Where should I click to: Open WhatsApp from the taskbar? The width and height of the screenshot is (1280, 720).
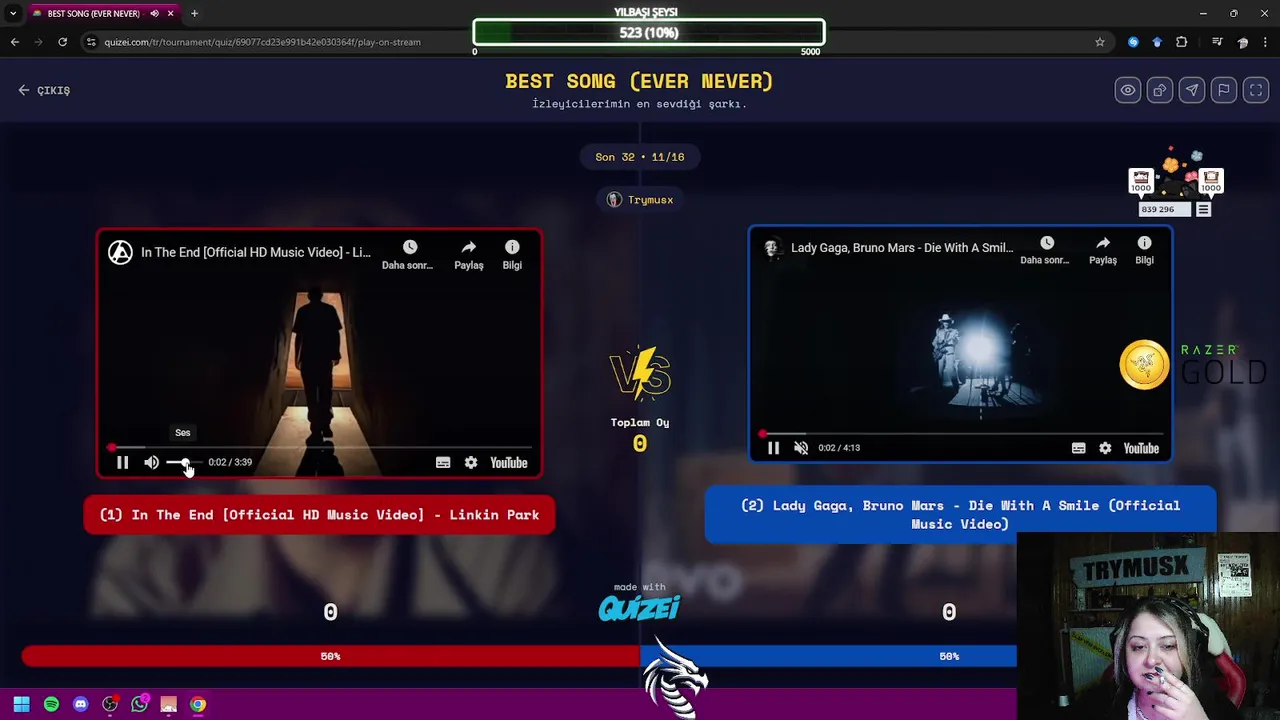coord(139,704)
